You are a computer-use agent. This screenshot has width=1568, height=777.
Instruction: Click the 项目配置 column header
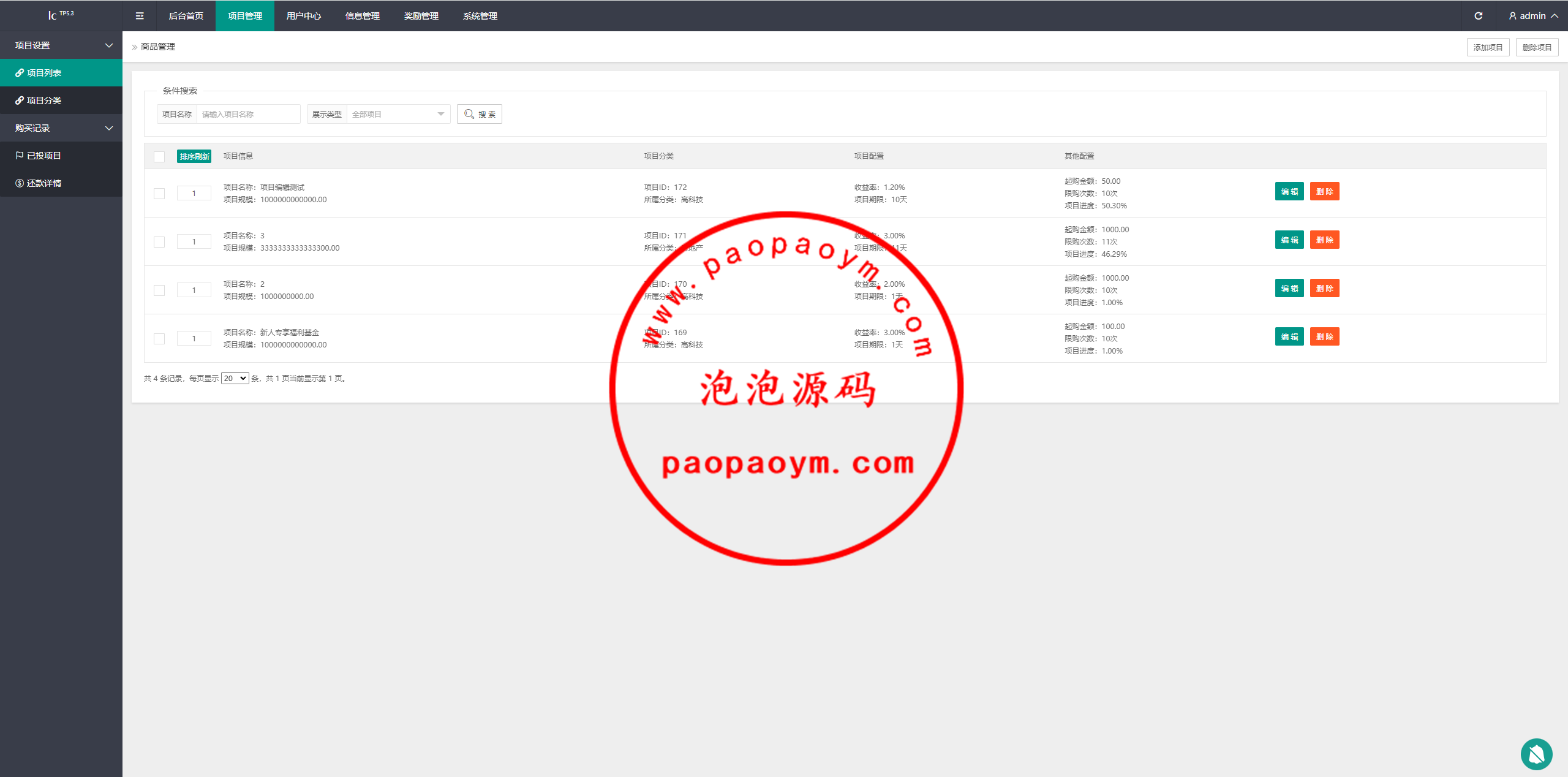(x=869, y=156)
